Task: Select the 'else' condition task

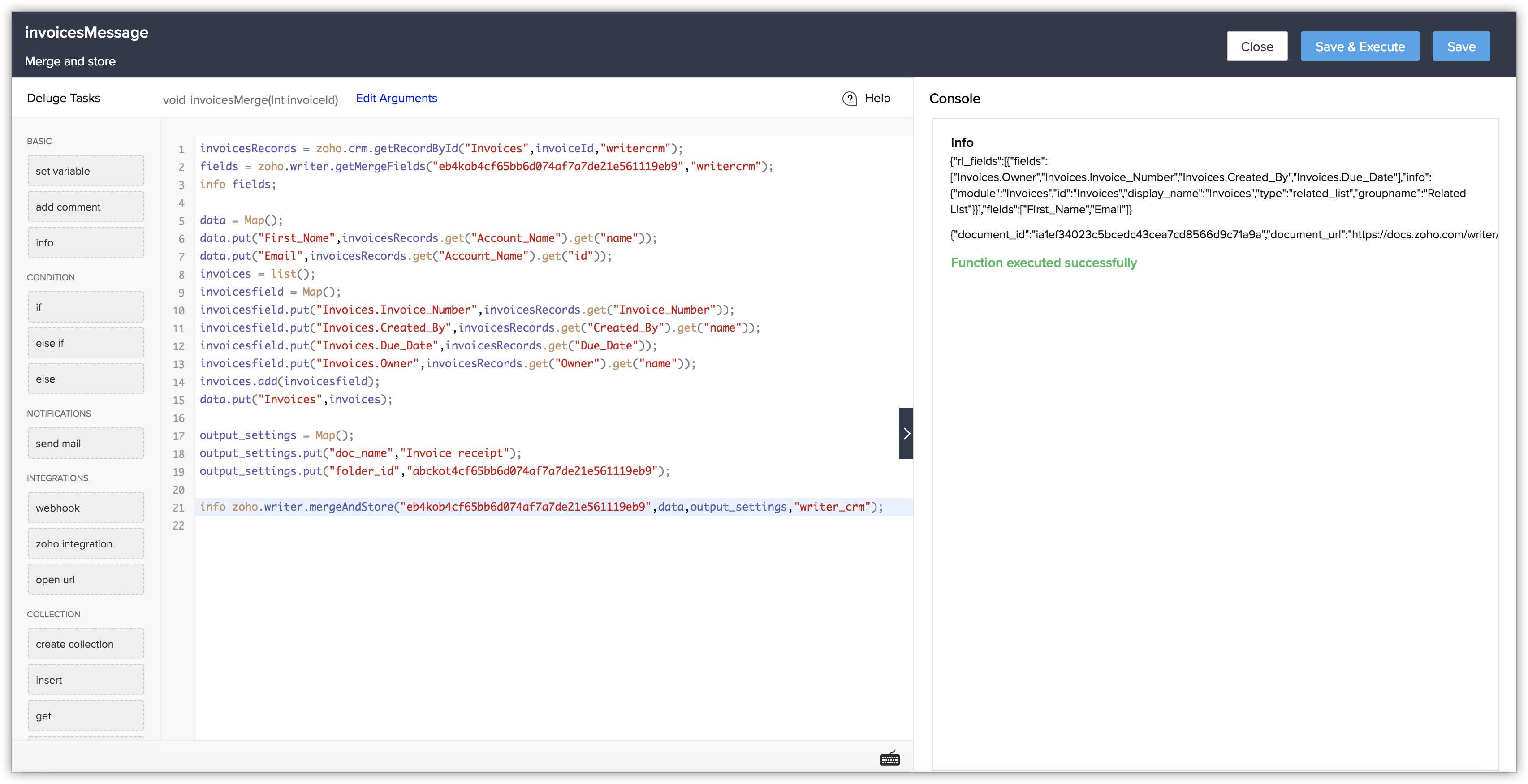Action: click(x=86, y=379)
